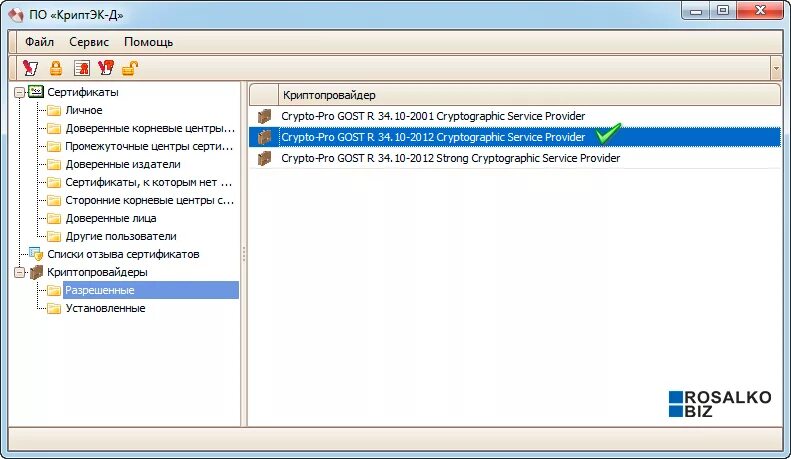Click the КриптЭК-Д application title icon
The height and width of the screenshot is (459, 791).
click(x=16, y=15)
